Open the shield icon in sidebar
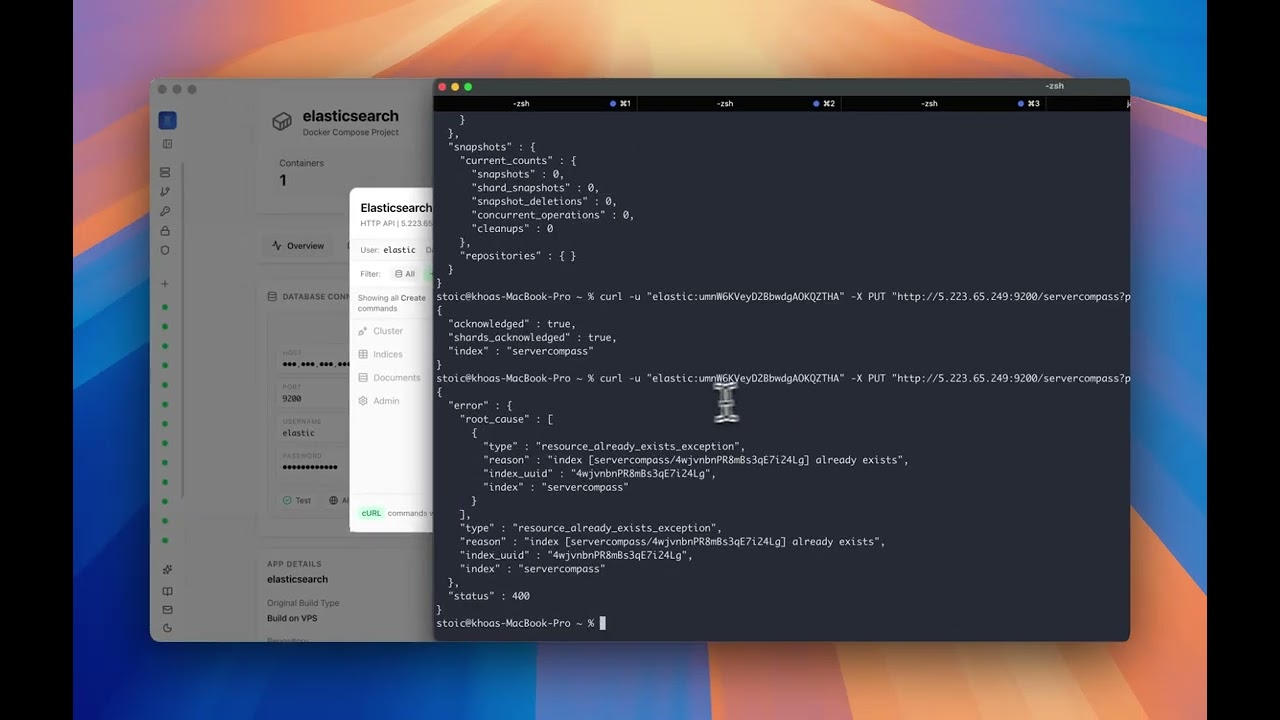The height and width of the screenshot is (720, 1280). point(165,250)
